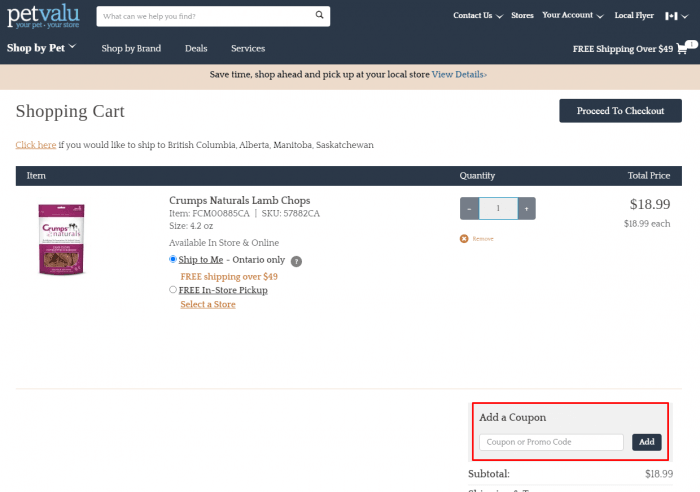Click the Subtotal amount $18.99

pos(659,474)
